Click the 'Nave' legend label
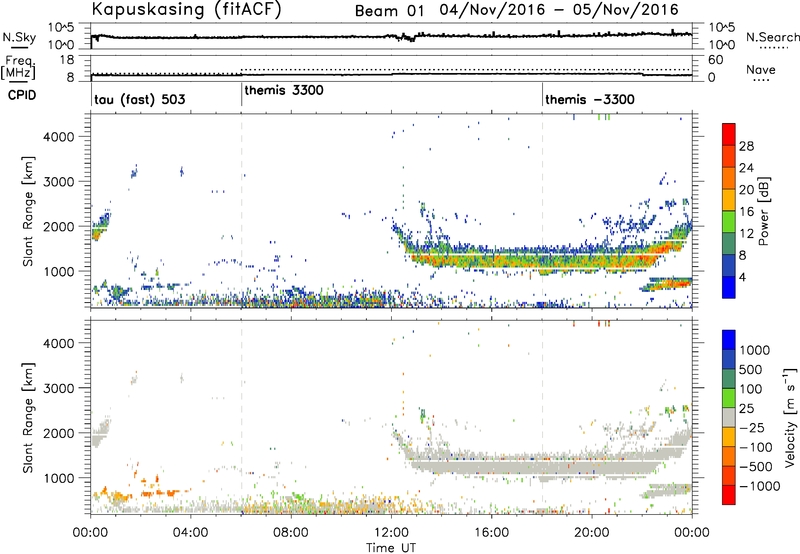Image resolution: width=800 pixels, height=554 pixels. (761, 70)
